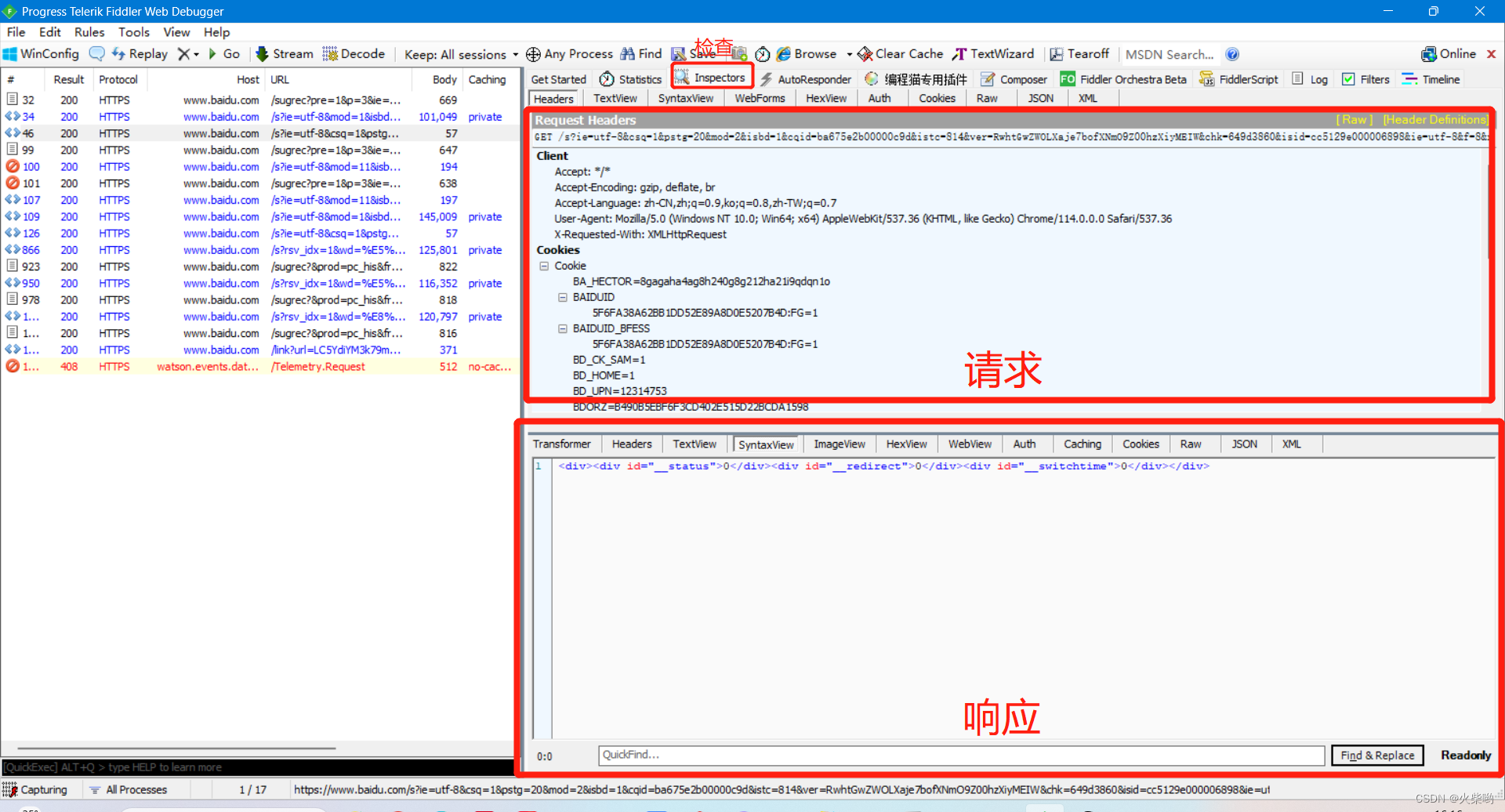Click the Header Definitions link
Screen dimensions: 1505x812
1434,120
